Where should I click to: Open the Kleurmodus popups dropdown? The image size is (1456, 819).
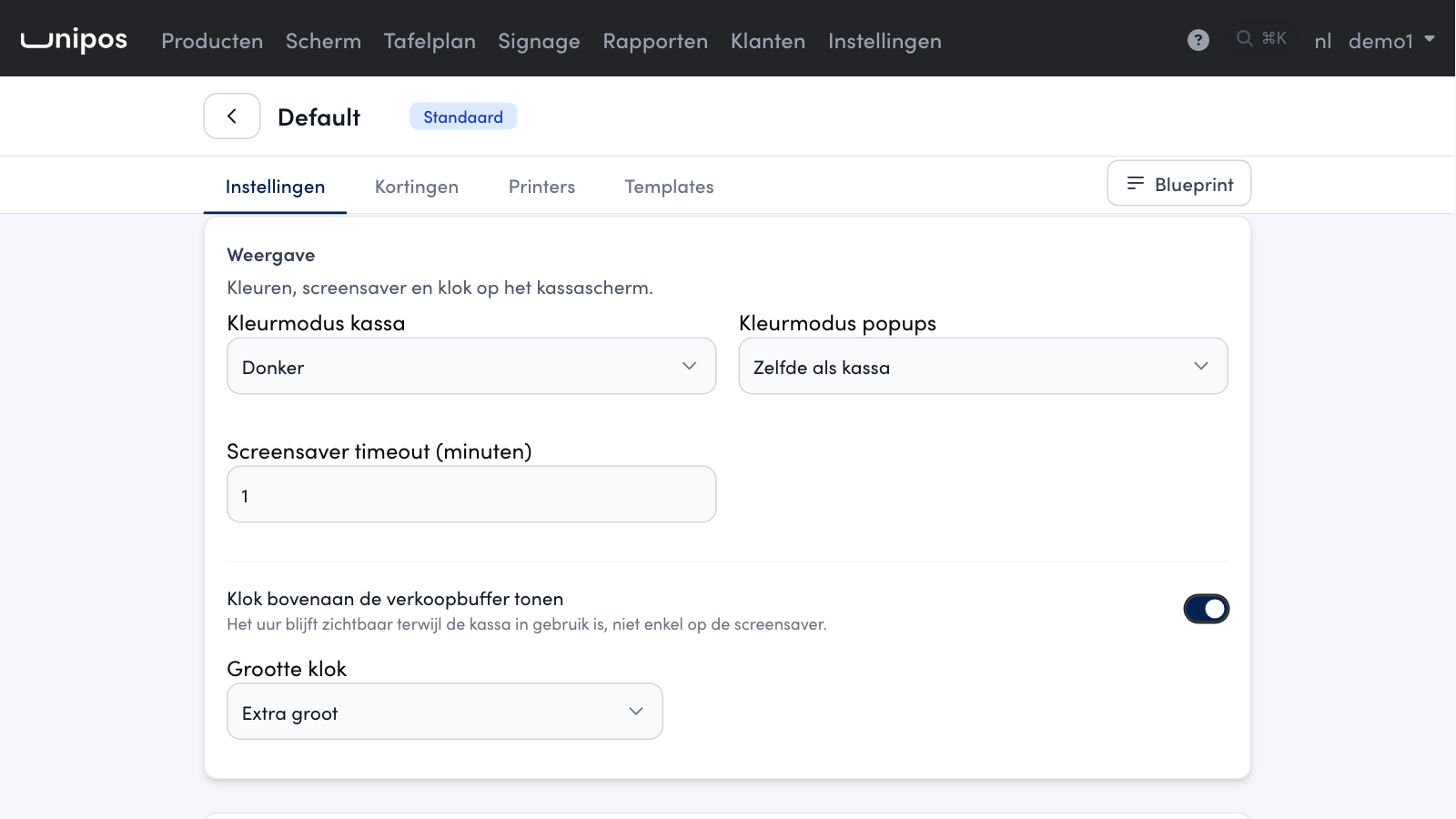tap(983, 366)
